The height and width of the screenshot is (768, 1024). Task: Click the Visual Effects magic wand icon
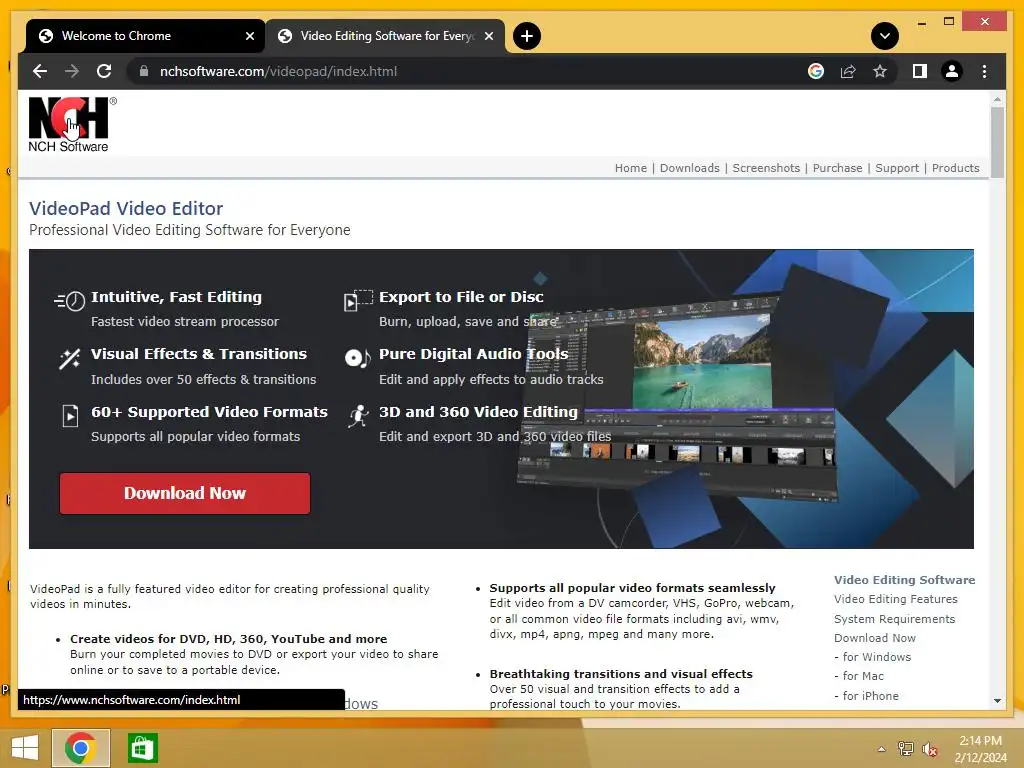[x=70, y=359]
